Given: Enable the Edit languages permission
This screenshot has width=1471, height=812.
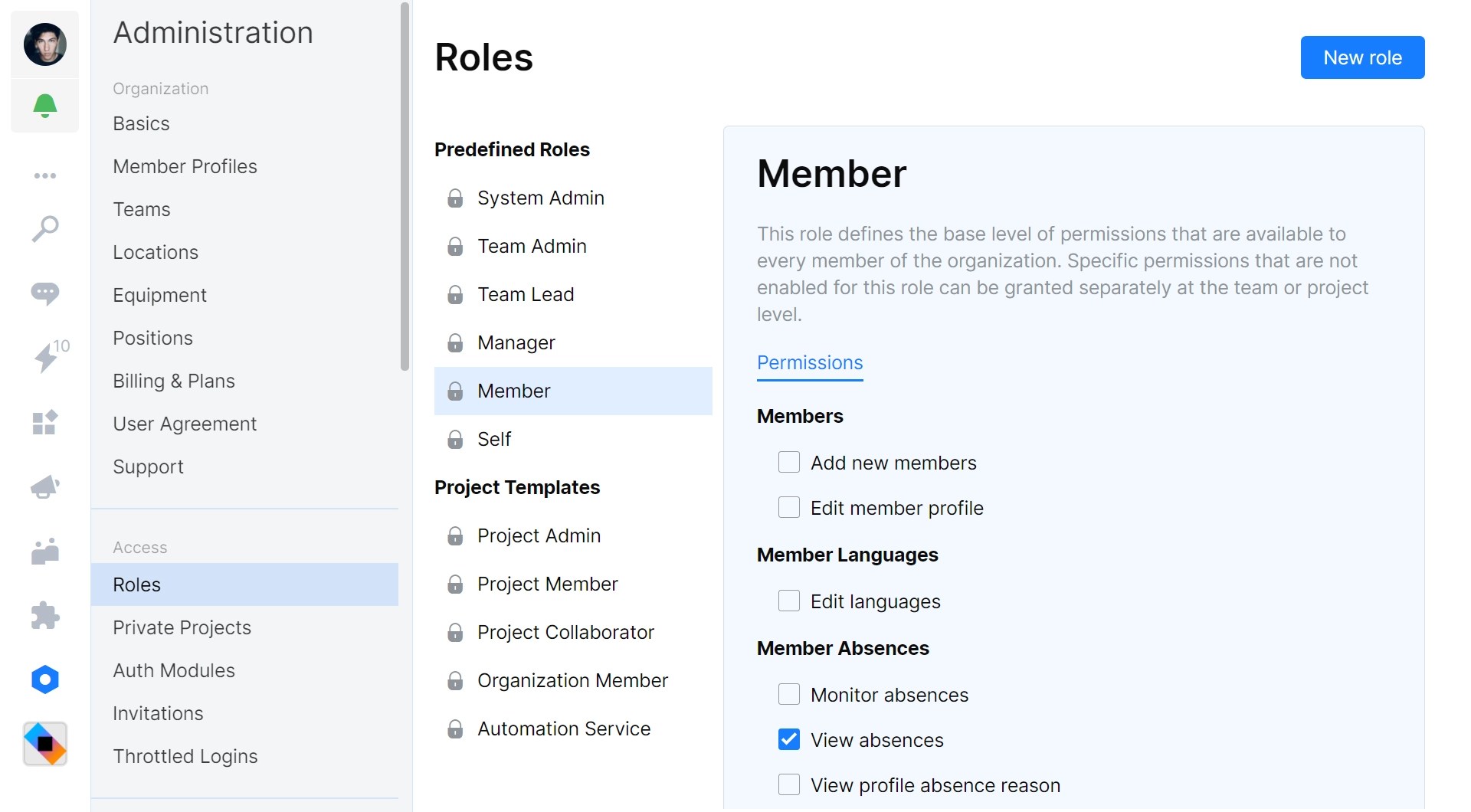Looking at the screenshot, I should click(x=788, y=601).
